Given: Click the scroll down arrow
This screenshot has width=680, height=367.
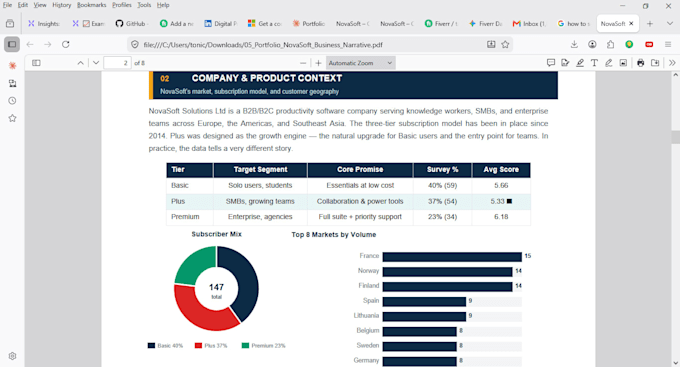Looking at the screenshot, I should click(x=676, y=363).
